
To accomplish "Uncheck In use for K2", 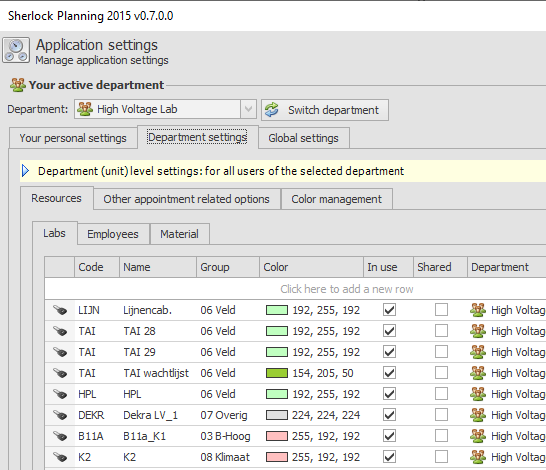I will [389, 457].
